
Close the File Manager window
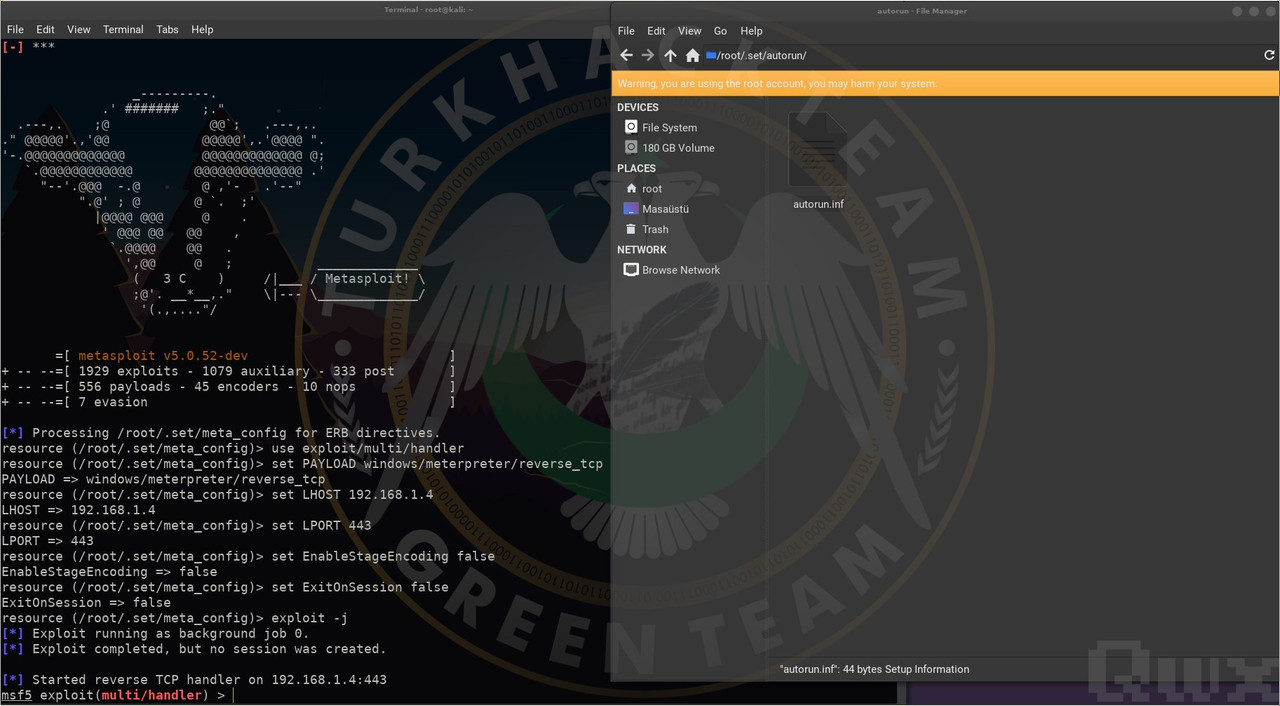click(1273, 11)
